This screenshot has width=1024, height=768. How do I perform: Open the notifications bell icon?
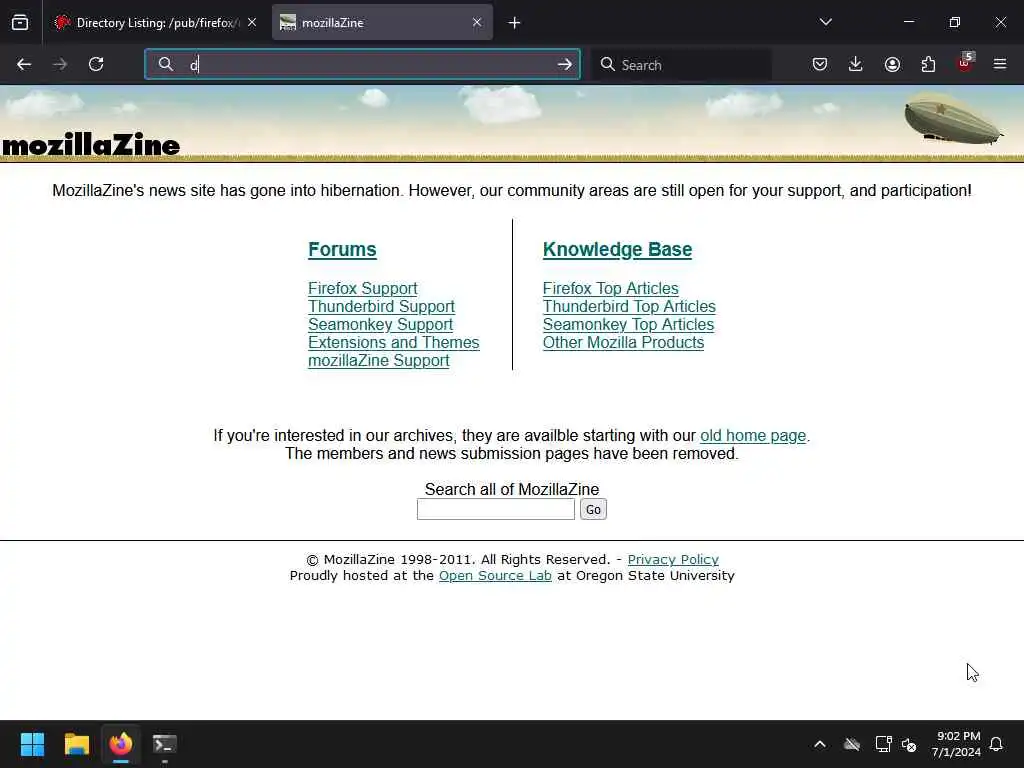point(996,744)
